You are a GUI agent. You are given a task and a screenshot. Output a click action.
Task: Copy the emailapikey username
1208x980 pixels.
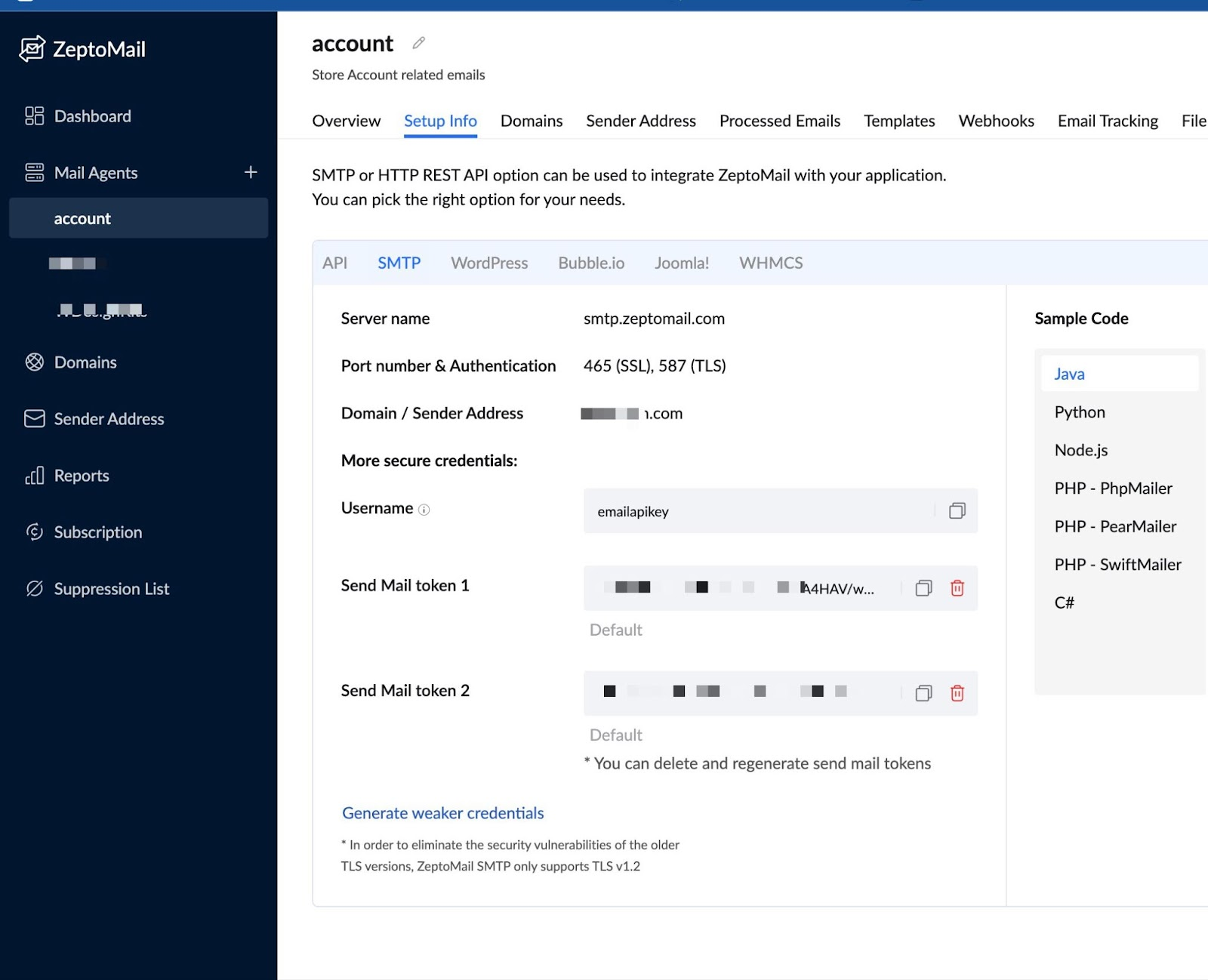coord(957,511)
